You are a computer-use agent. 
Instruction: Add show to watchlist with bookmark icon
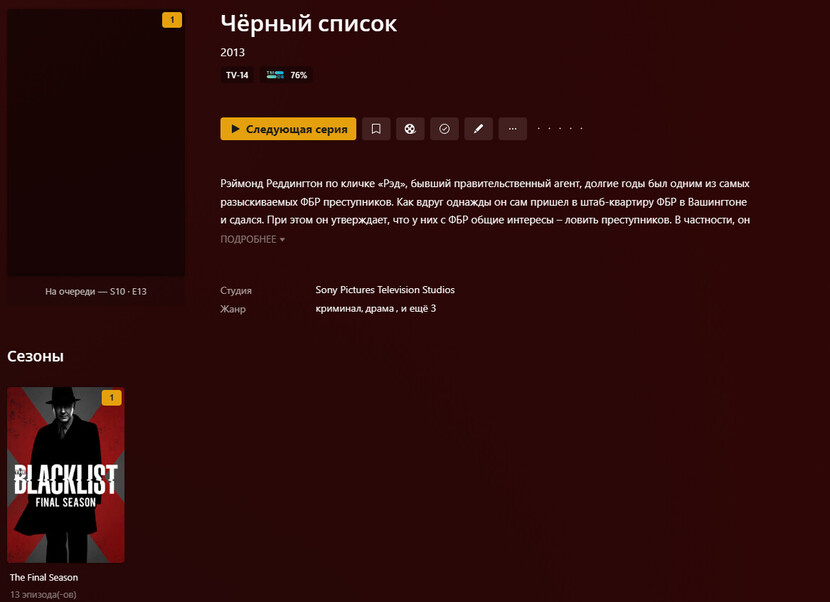tap(376, 129)
